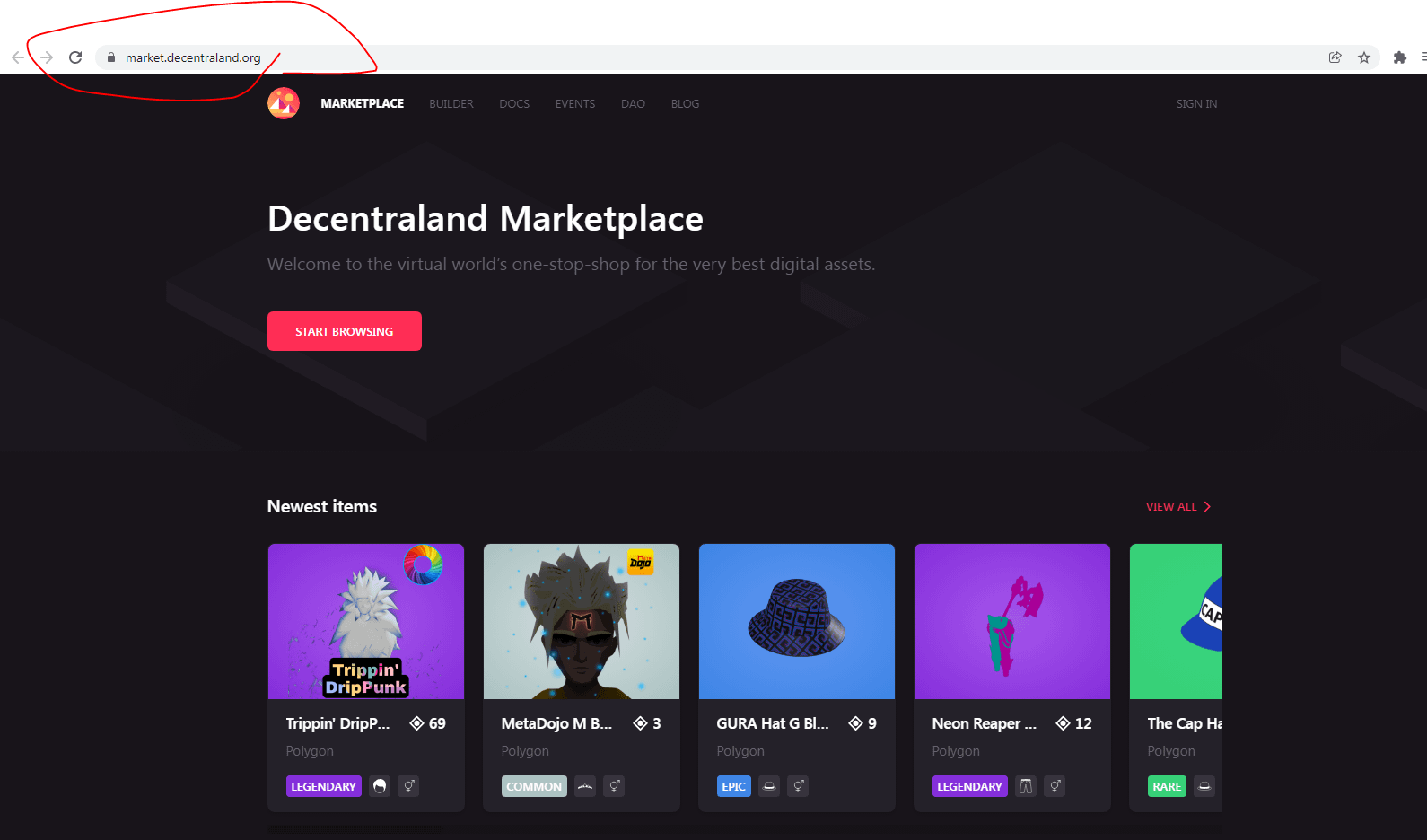Expand newest items via VIEW ALL arrow

point(1207,507)
